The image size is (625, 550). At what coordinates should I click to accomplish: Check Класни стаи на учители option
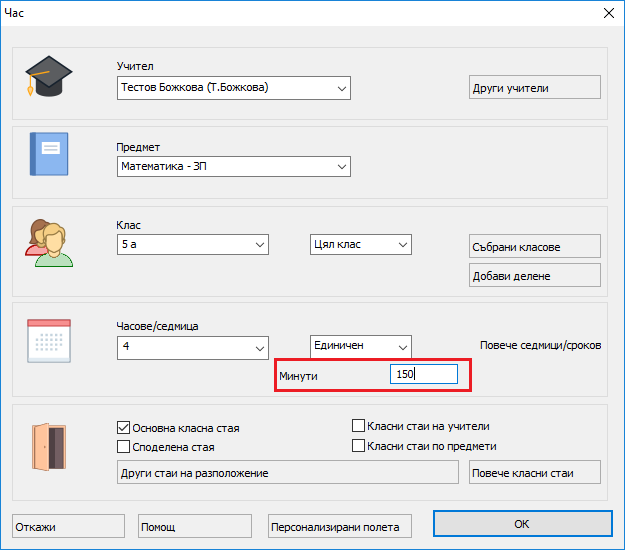click(x=359, y=426)
